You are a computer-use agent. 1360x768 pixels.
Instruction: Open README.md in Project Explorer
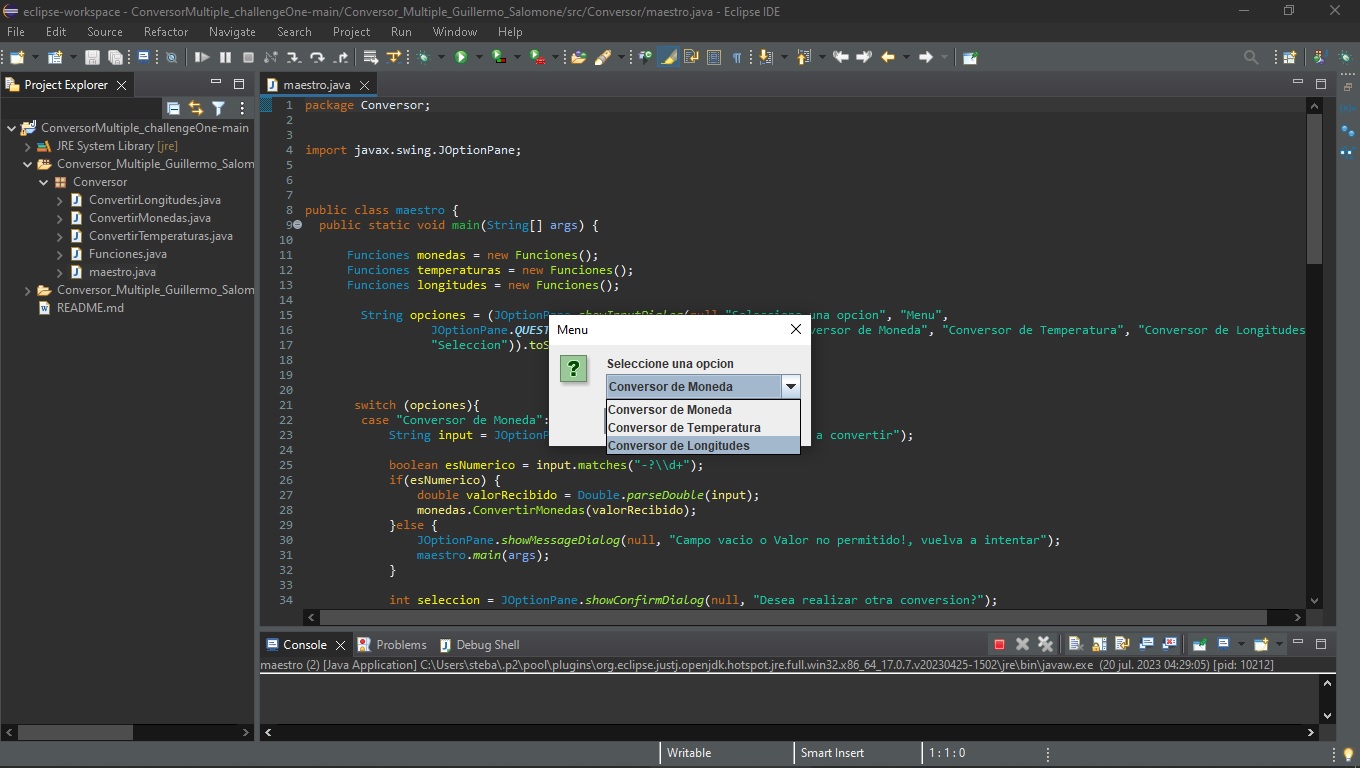coord(90,308)
